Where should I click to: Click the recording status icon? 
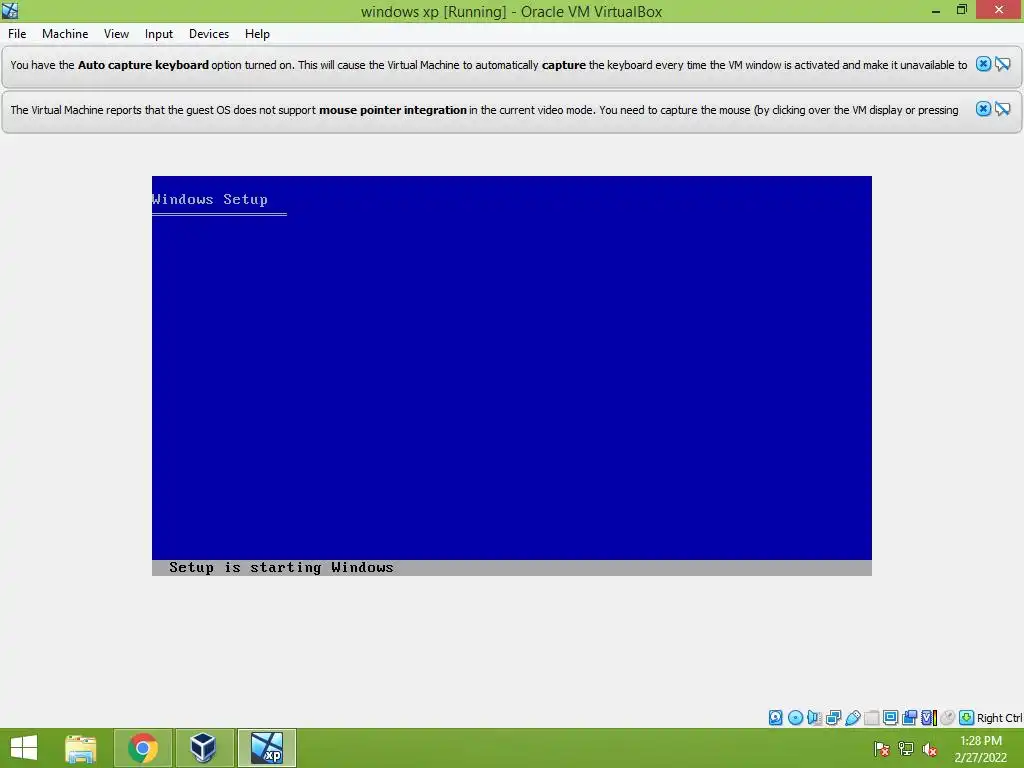[x=909, y=718]
